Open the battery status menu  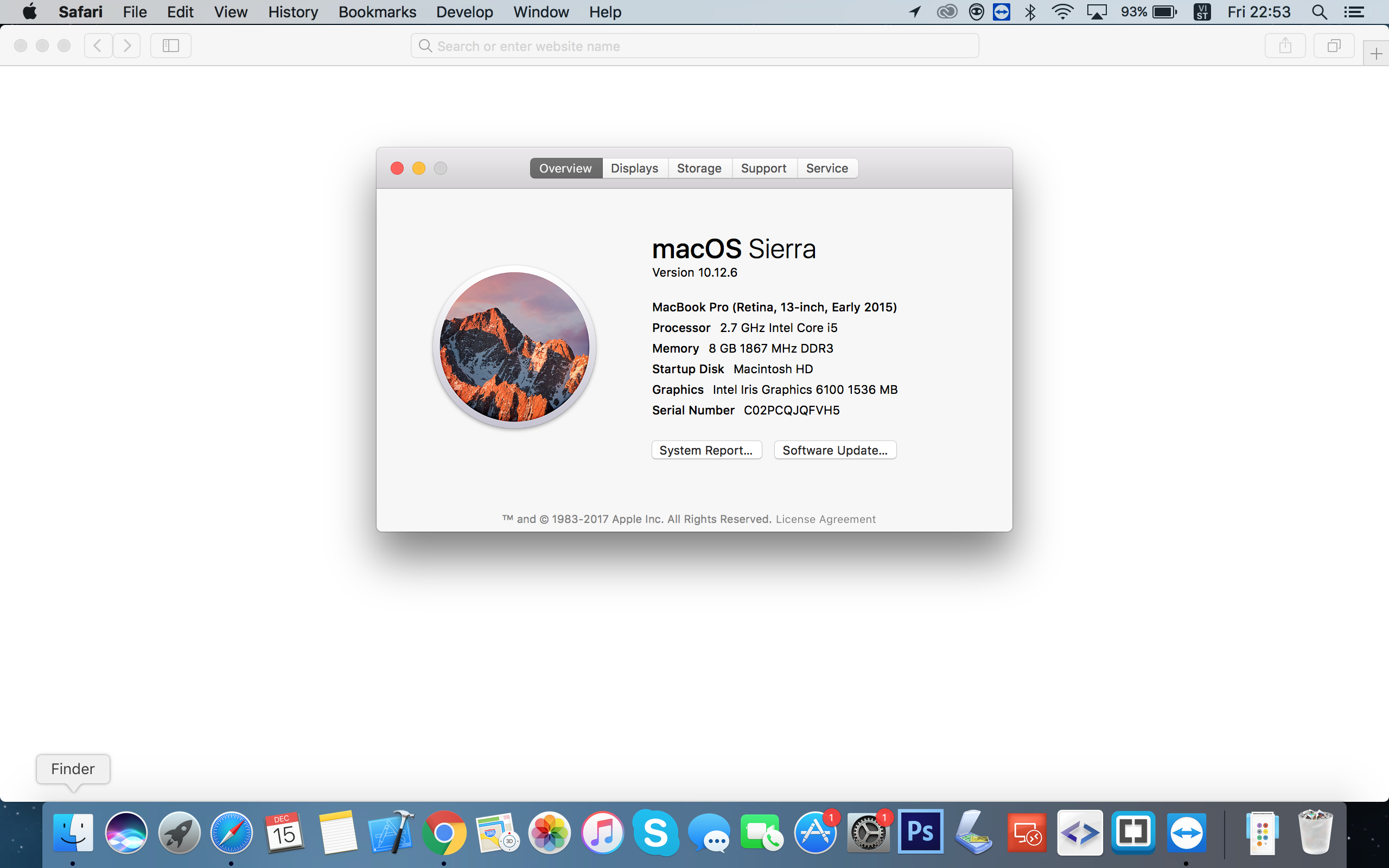pyautogui.click(x=1149, y=12)
